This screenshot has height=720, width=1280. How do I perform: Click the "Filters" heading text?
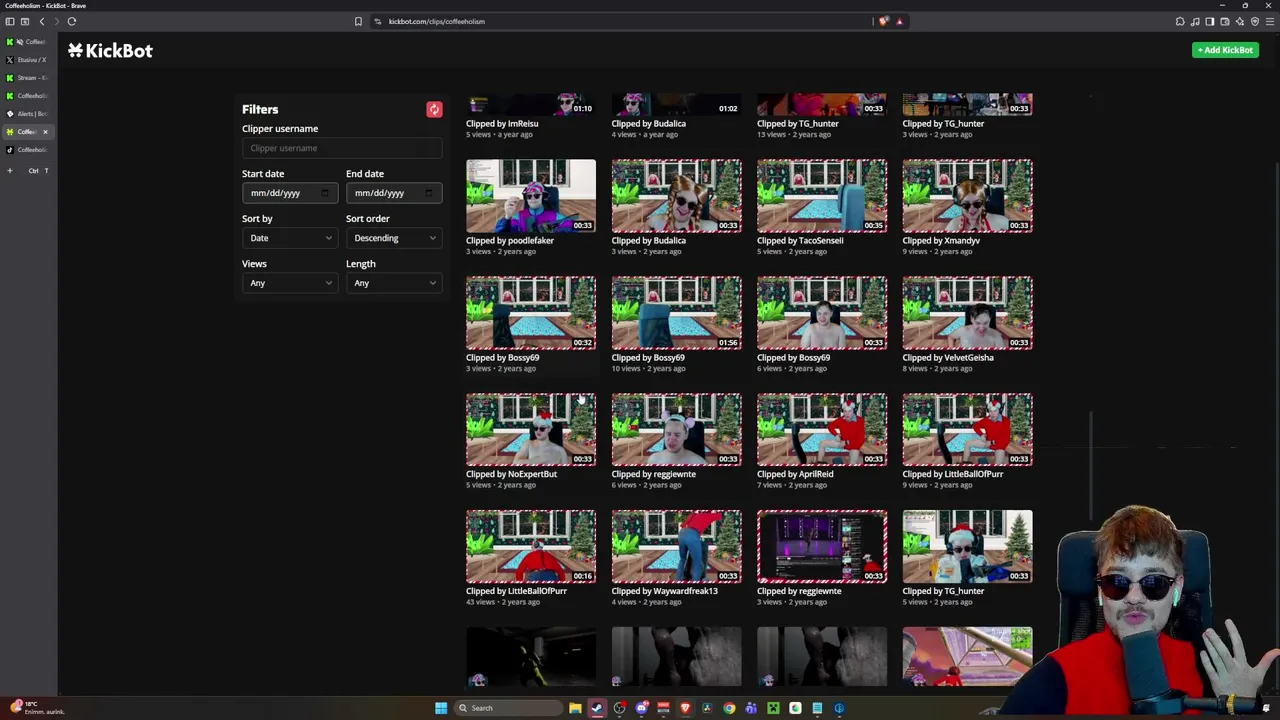[x=260, y=109]
